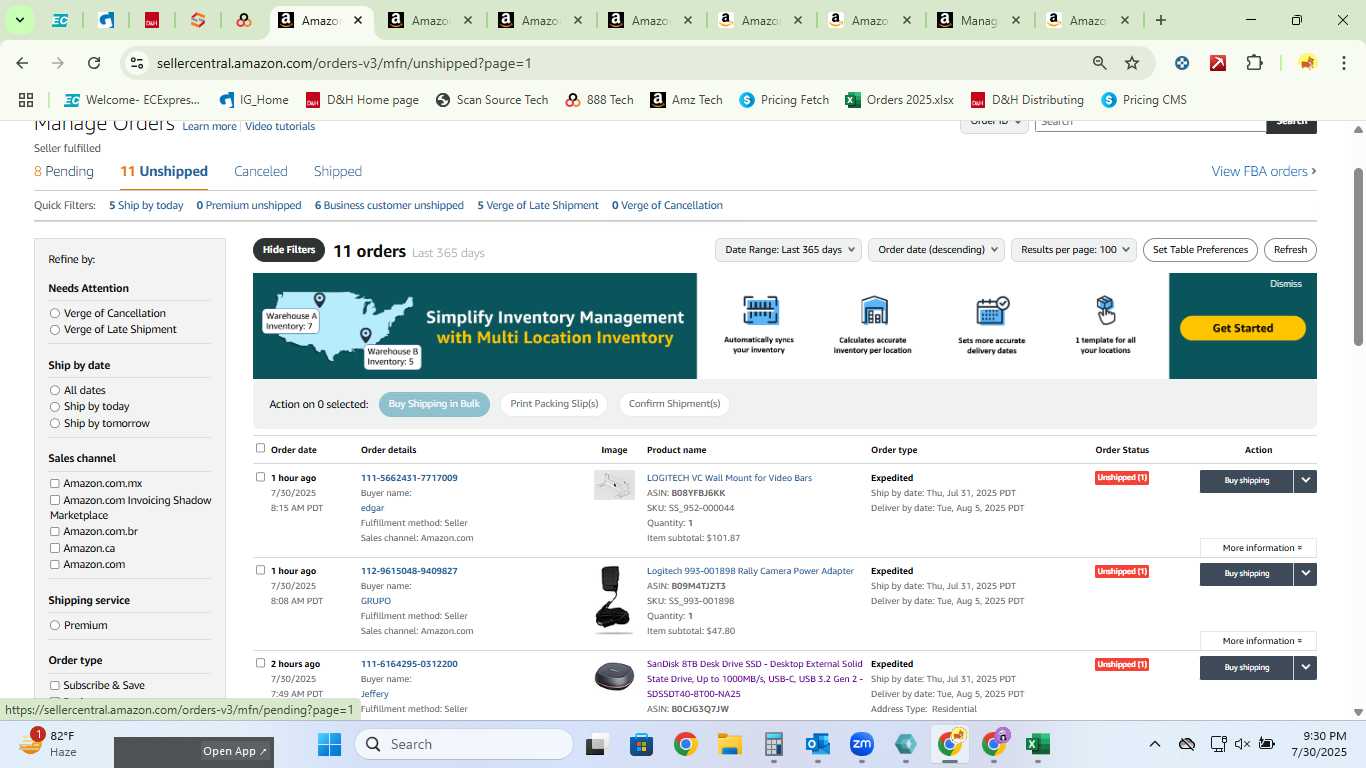Open Excel from the taskbar
This screenshot has height=768, width=1366.
1037,744
